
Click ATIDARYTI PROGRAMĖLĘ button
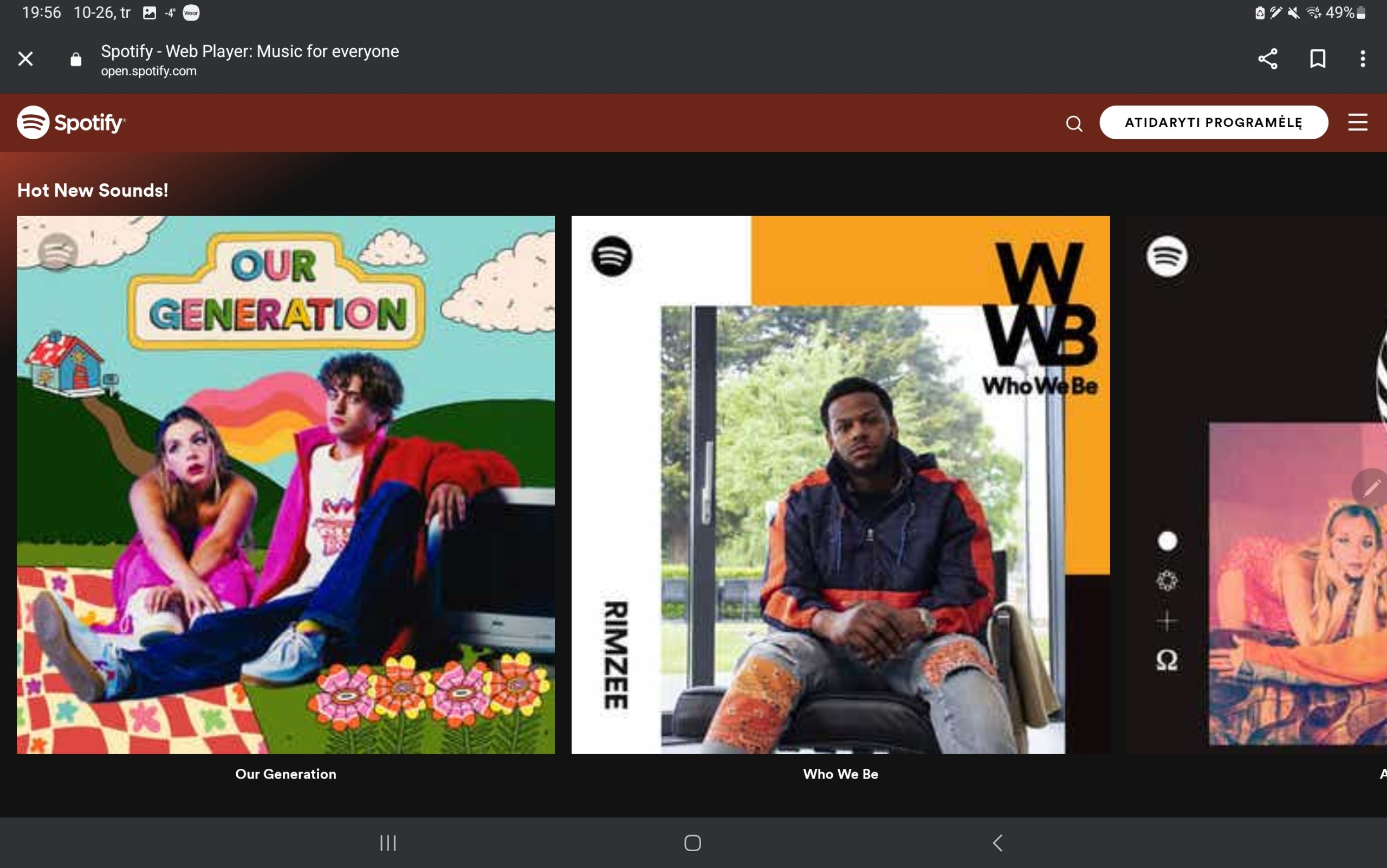click(1214, 122)
